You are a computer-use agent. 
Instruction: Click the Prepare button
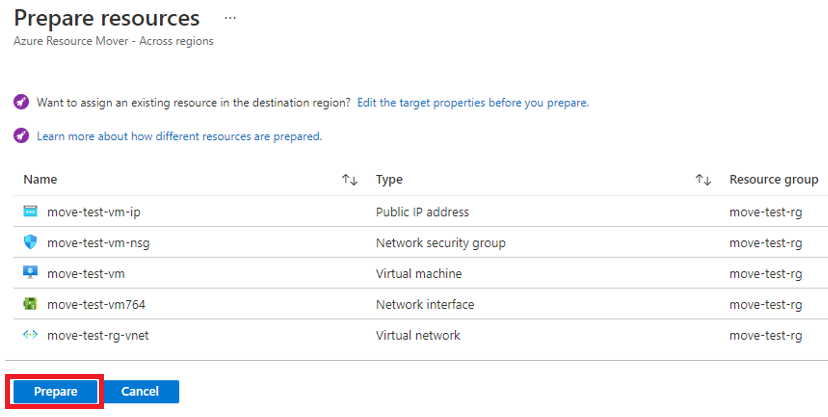(x=55, y=391)
